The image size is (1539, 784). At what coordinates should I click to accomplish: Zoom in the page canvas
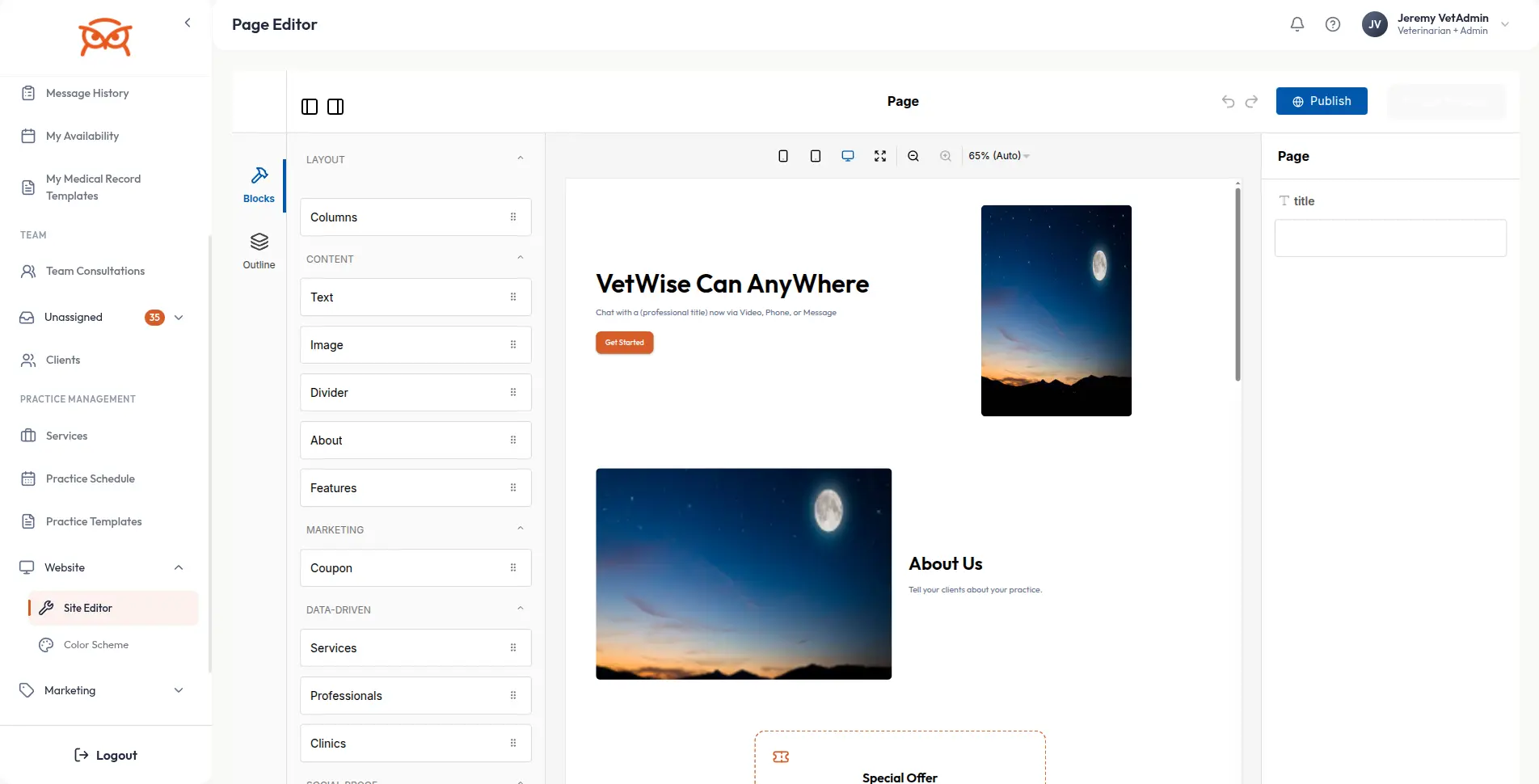946,156
